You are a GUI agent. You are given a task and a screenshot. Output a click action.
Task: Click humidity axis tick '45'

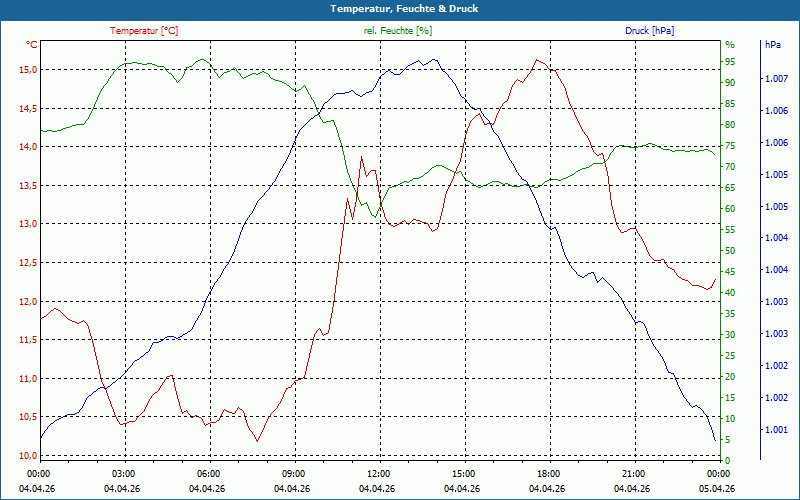tap(730, 271)
